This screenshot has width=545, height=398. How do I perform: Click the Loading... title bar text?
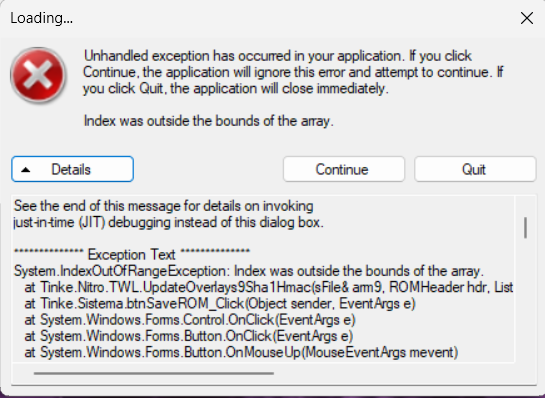(42, 18)
